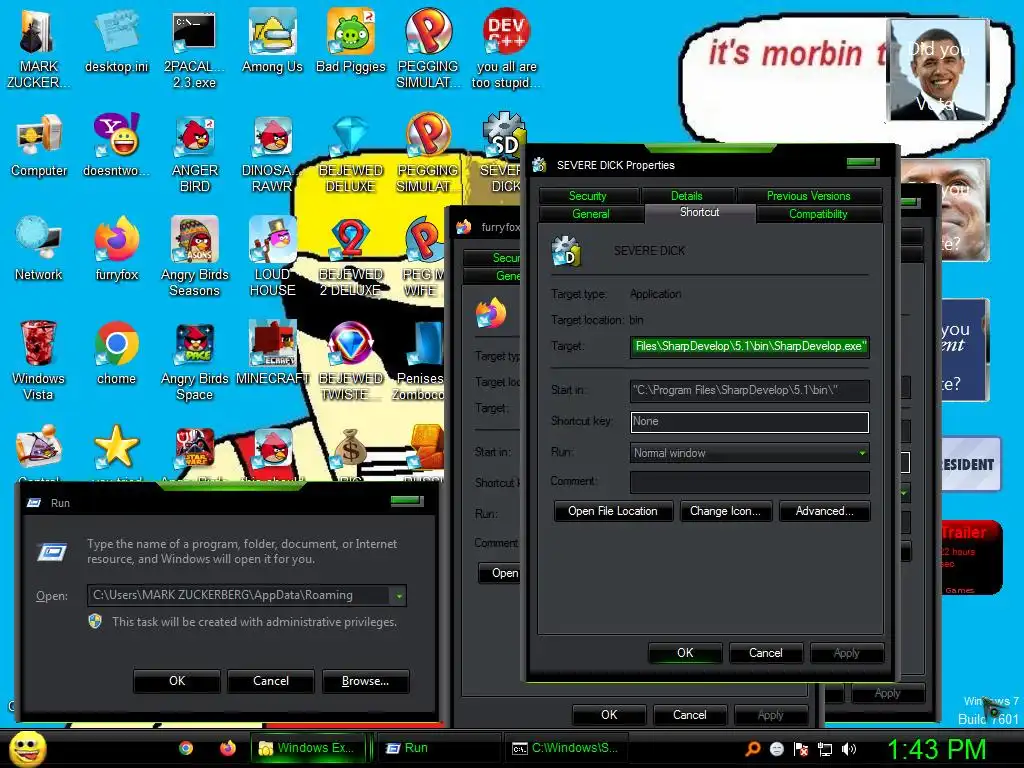
Task: Click the smiley Start button
Action: point(28,748)
